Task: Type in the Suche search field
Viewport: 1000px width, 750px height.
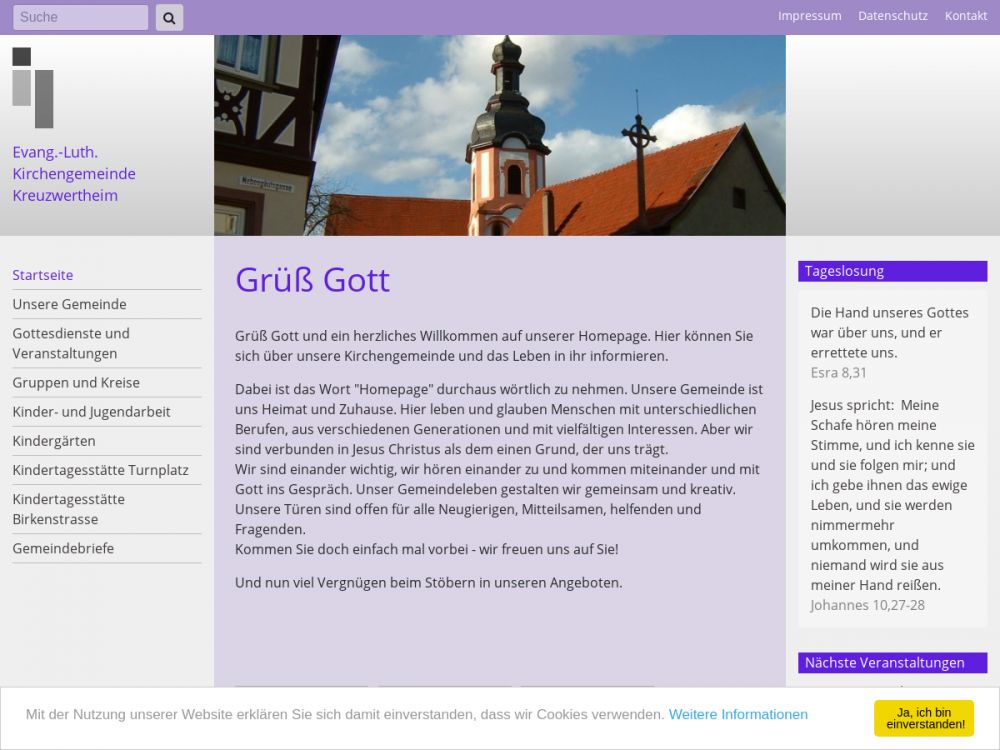Action: pos(80,17)
